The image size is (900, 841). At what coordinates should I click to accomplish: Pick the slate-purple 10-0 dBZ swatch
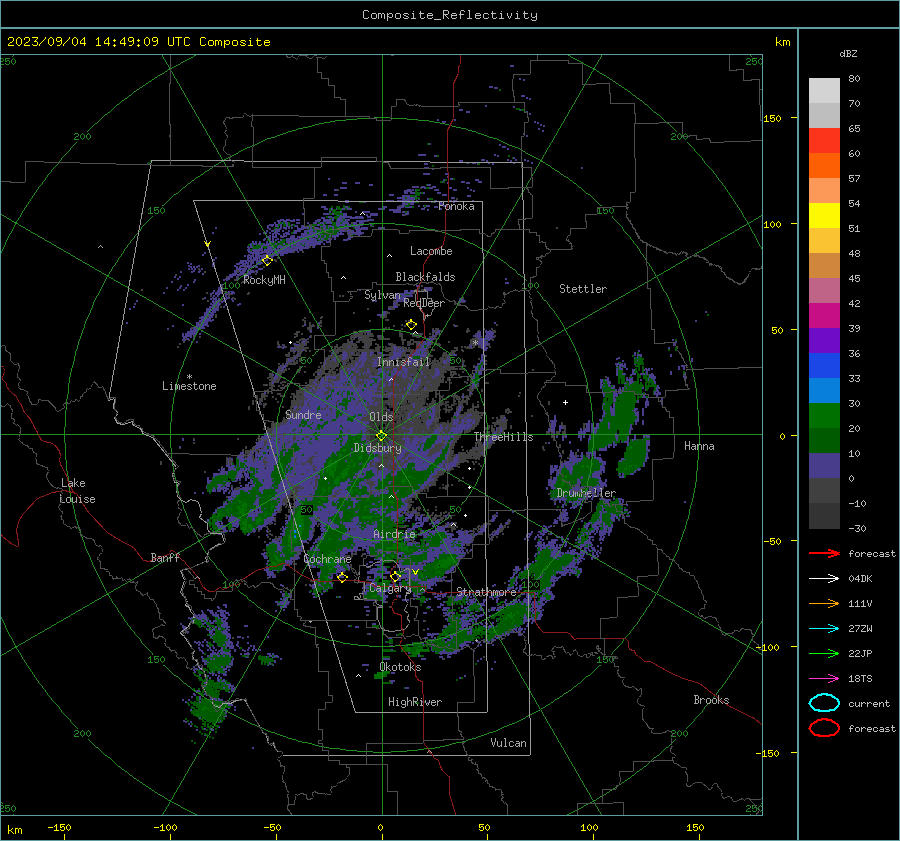pyautogui.click(x=824, y=466)
